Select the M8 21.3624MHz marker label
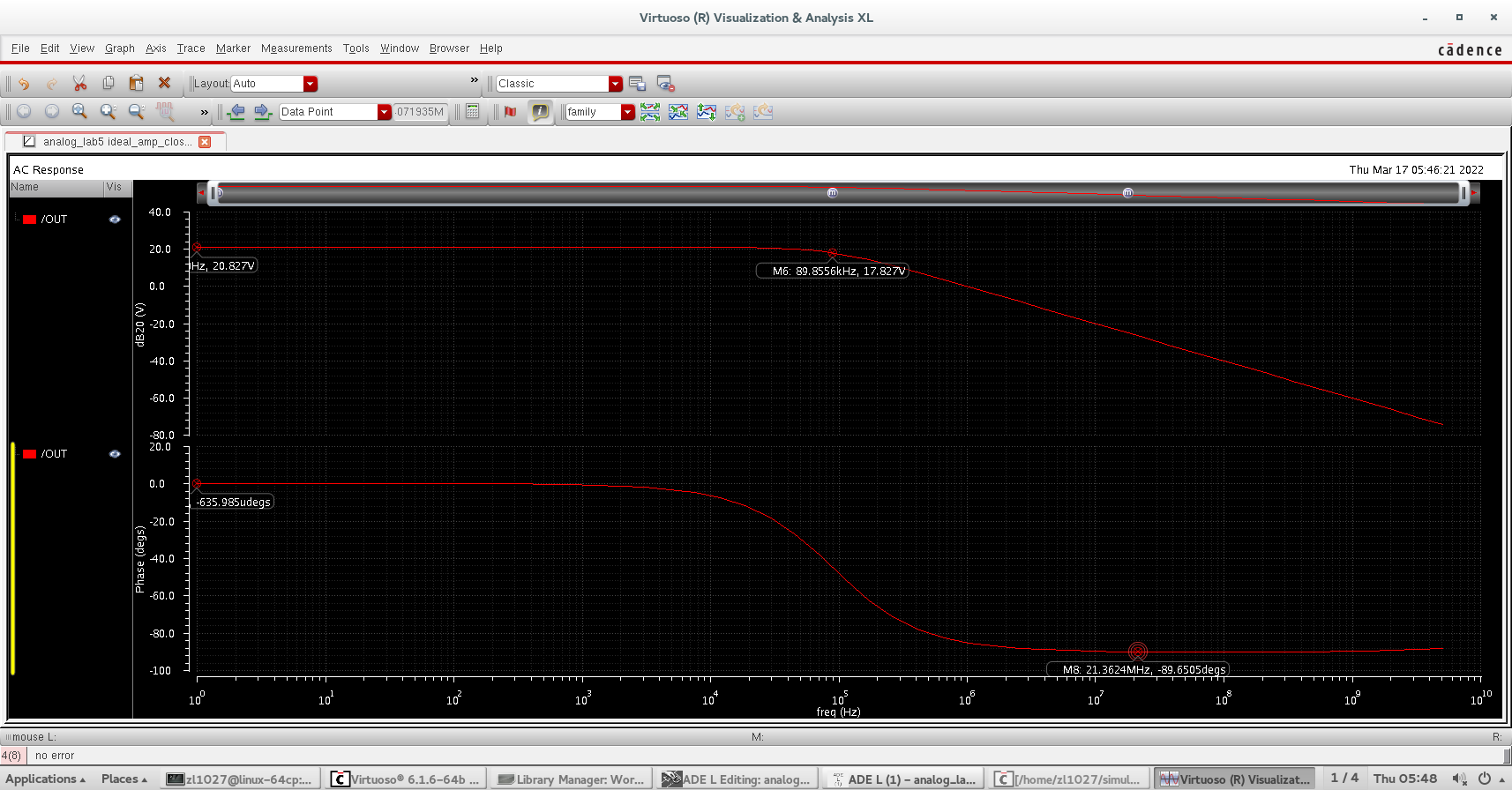Image resolution: width=1512 pixels, height=790 pixels. pos(1138,670)
